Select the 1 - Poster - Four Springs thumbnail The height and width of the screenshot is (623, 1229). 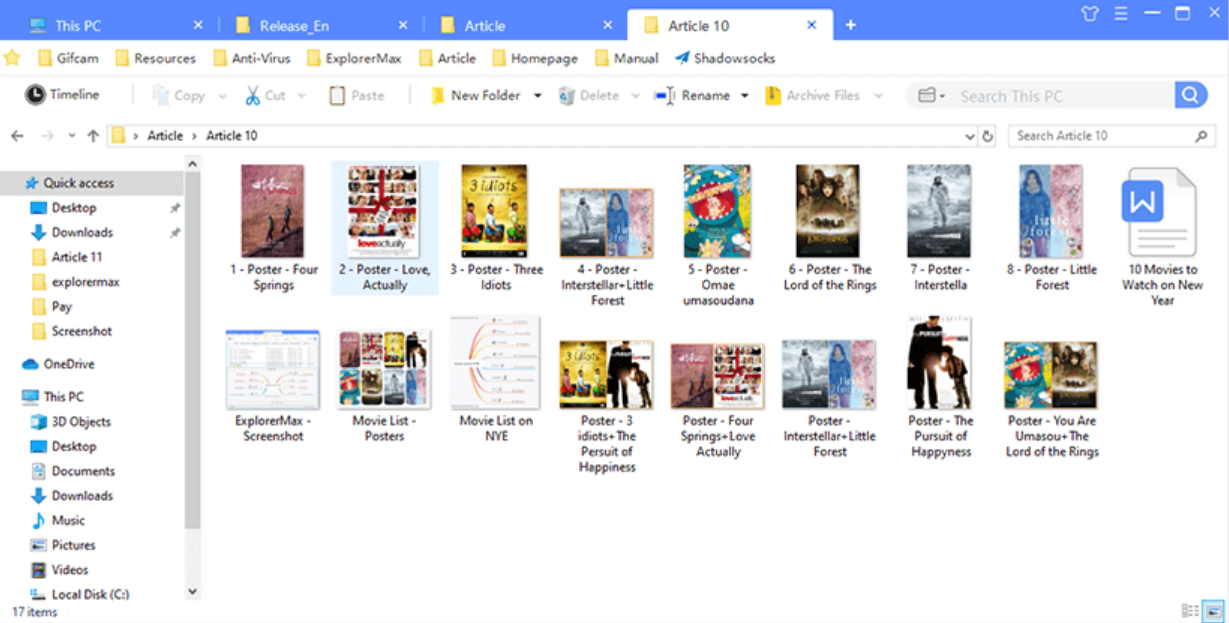point(273,211)
